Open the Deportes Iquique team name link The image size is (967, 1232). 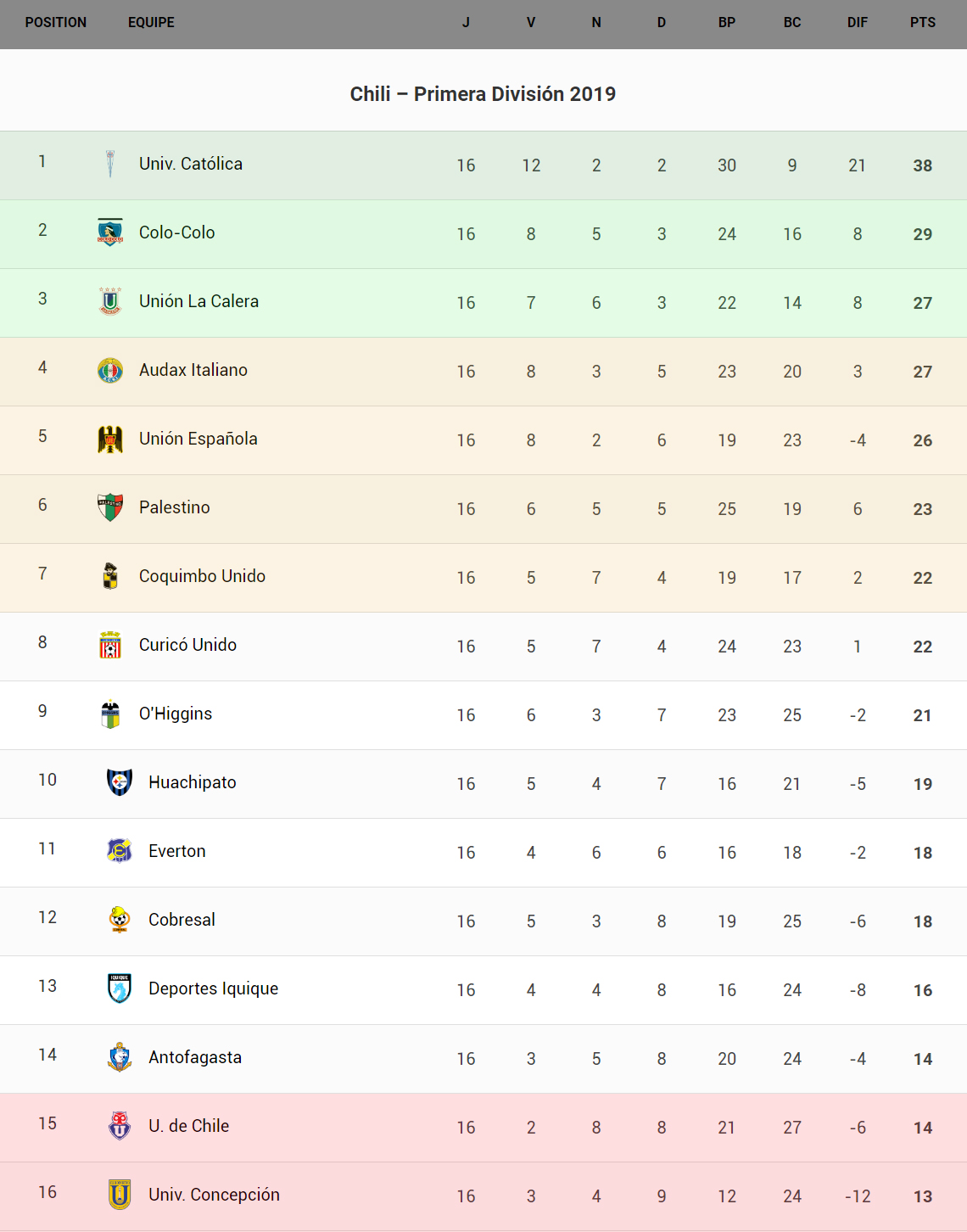click(213, 988)
